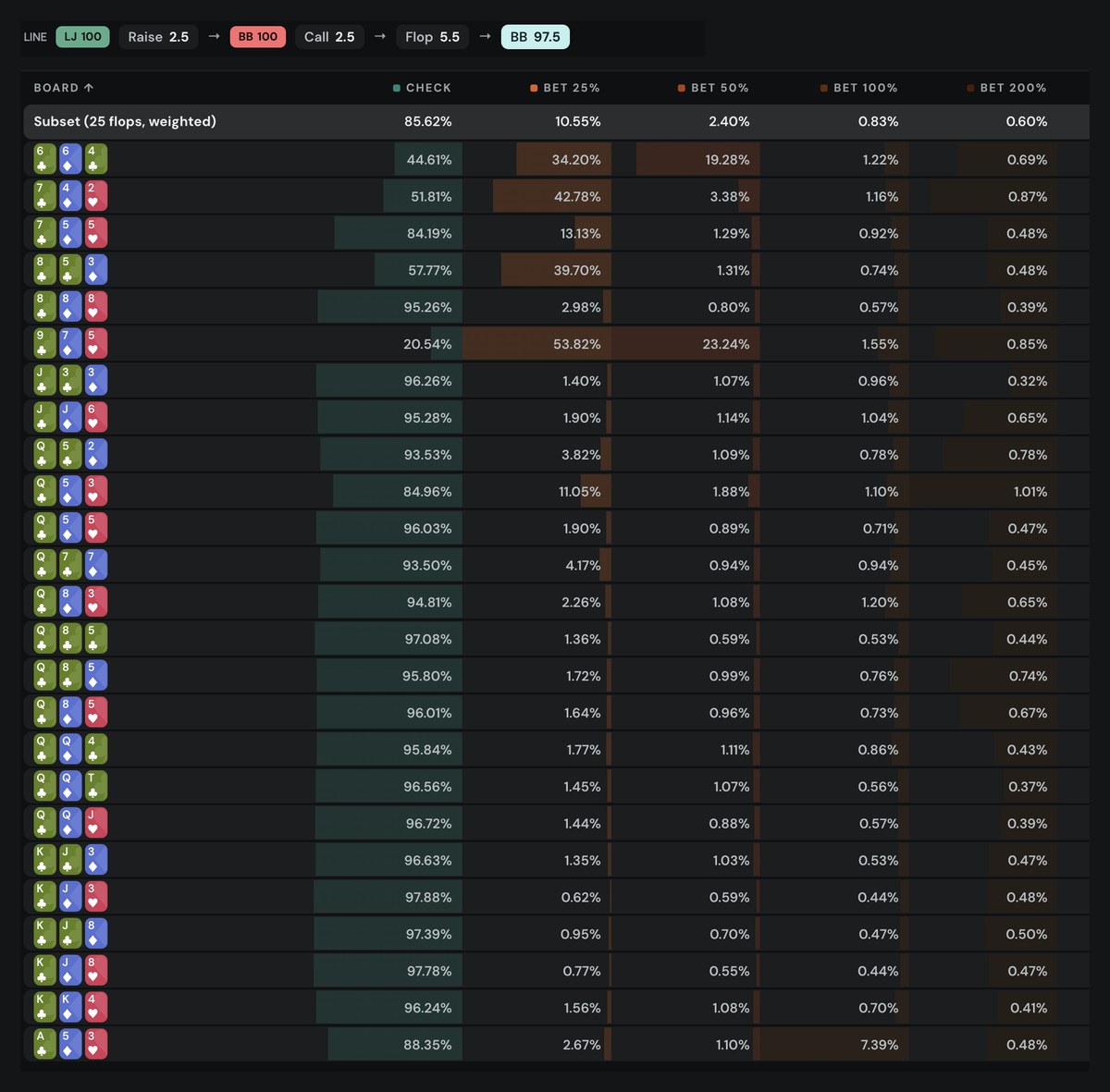Click the red BB 100 badge
The image size is (1110, 1092).
point(257,37)
